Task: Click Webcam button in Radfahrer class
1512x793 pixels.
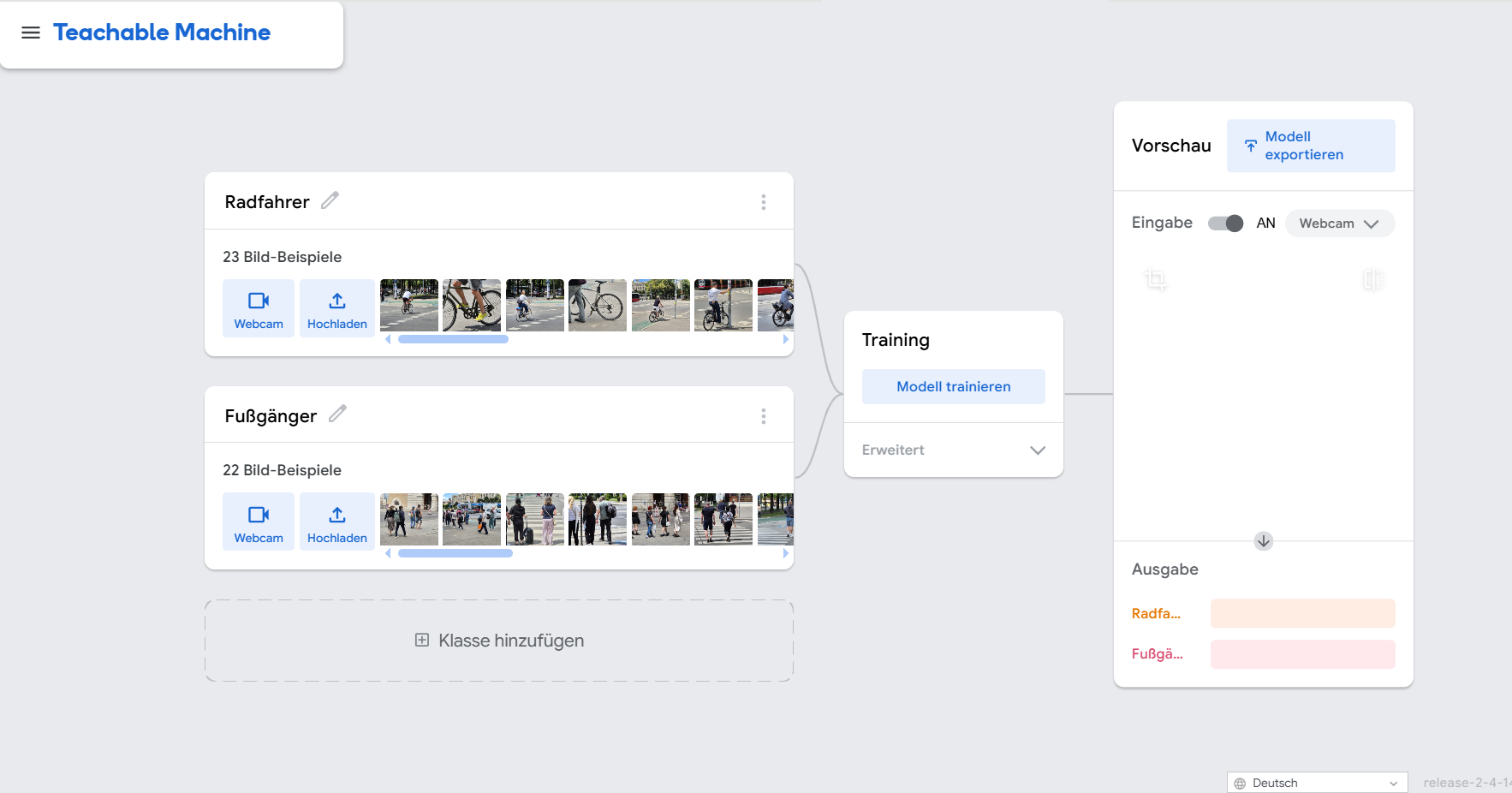Action: [x=259, y=308]
